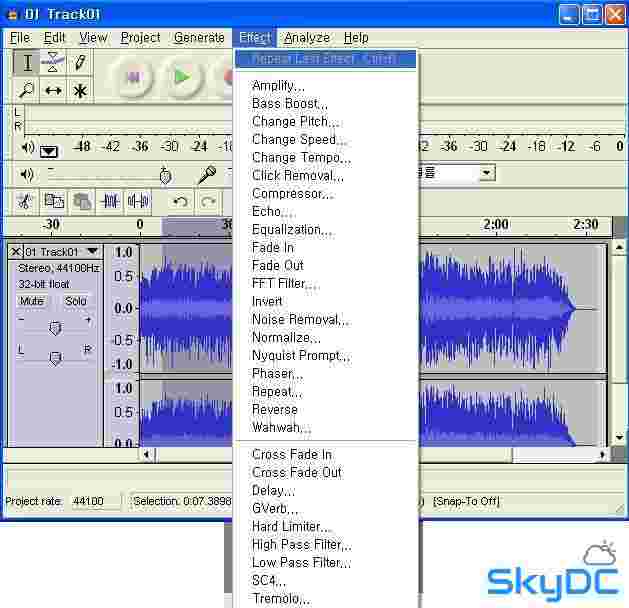Select the Zoom magnifier tool
The image size is (629, 608).
coord(27,90)
